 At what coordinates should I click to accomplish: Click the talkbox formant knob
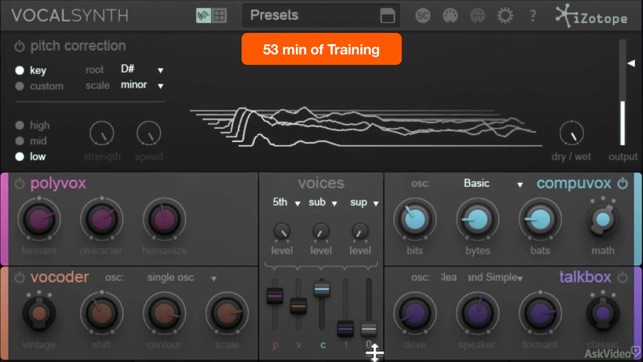(540, 313)
